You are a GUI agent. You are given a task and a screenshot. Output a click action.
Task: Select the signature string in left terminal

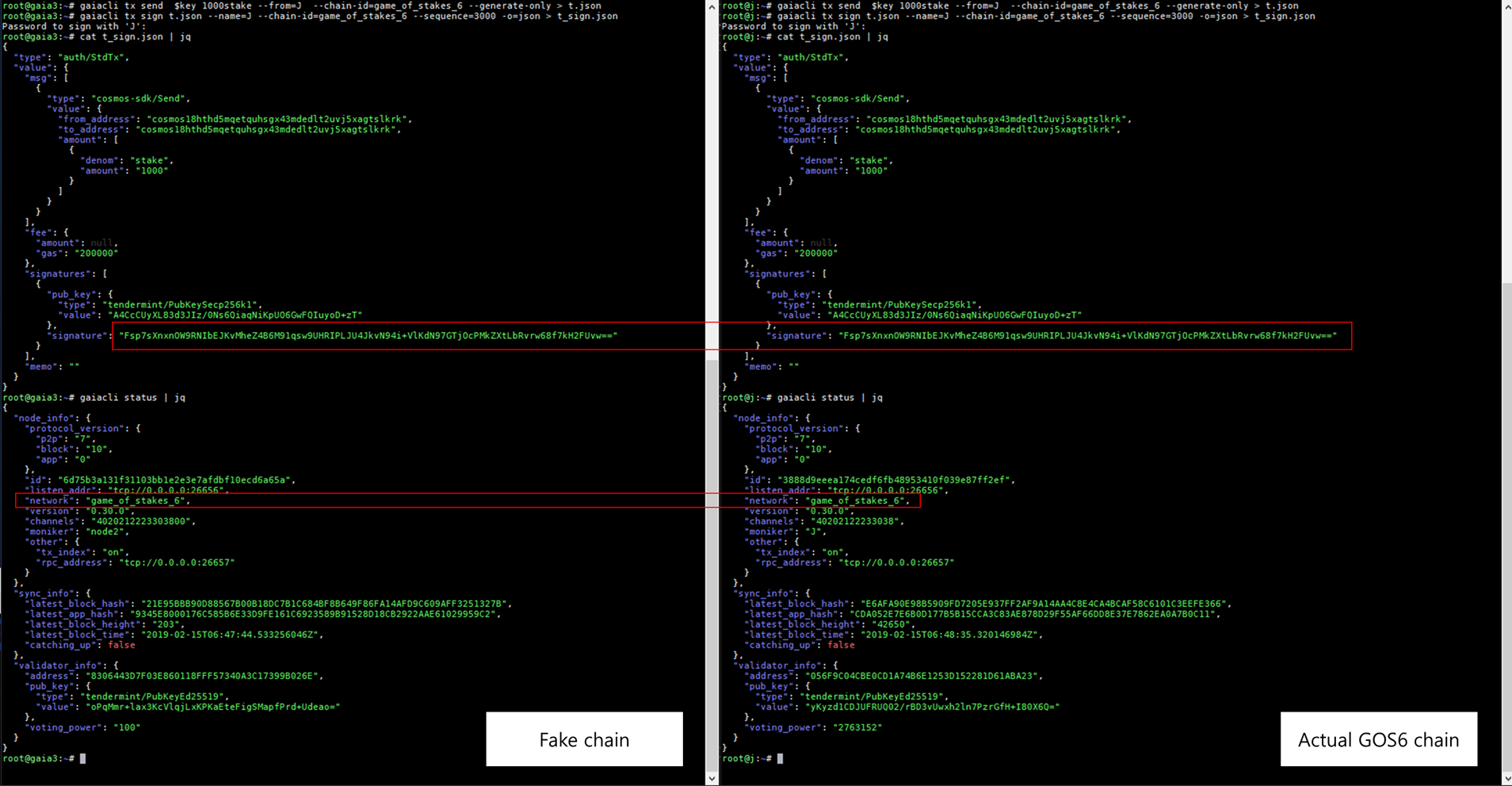pos(368,336)
